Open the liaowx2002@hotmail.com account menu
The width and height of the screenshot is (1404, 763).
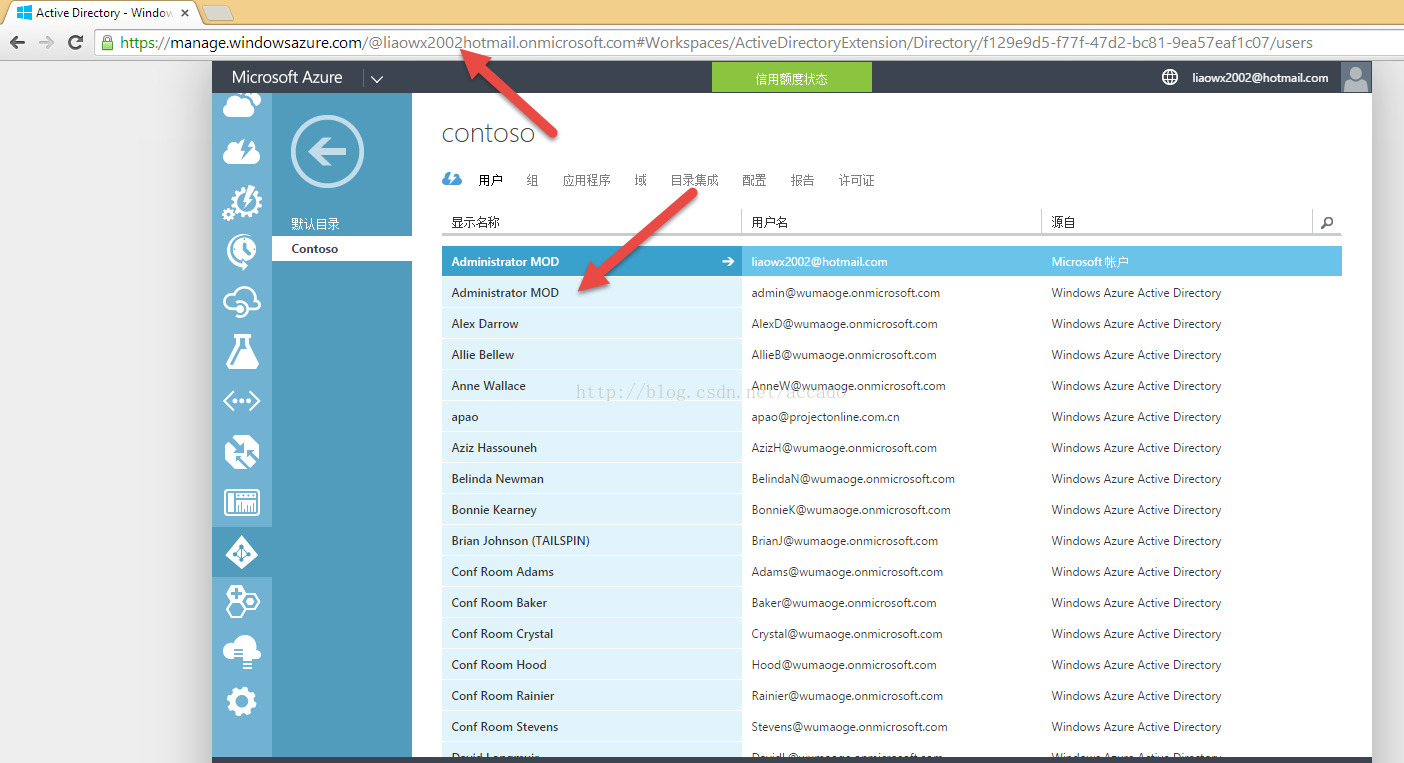[1260, 78]
